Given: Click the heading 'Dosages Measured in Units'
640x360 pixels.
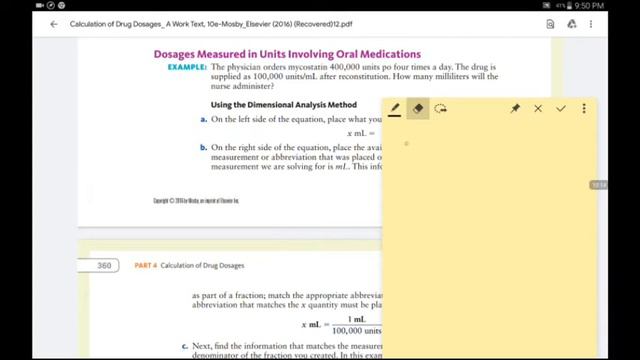Looking at the screenshot, I should (287, 54).
